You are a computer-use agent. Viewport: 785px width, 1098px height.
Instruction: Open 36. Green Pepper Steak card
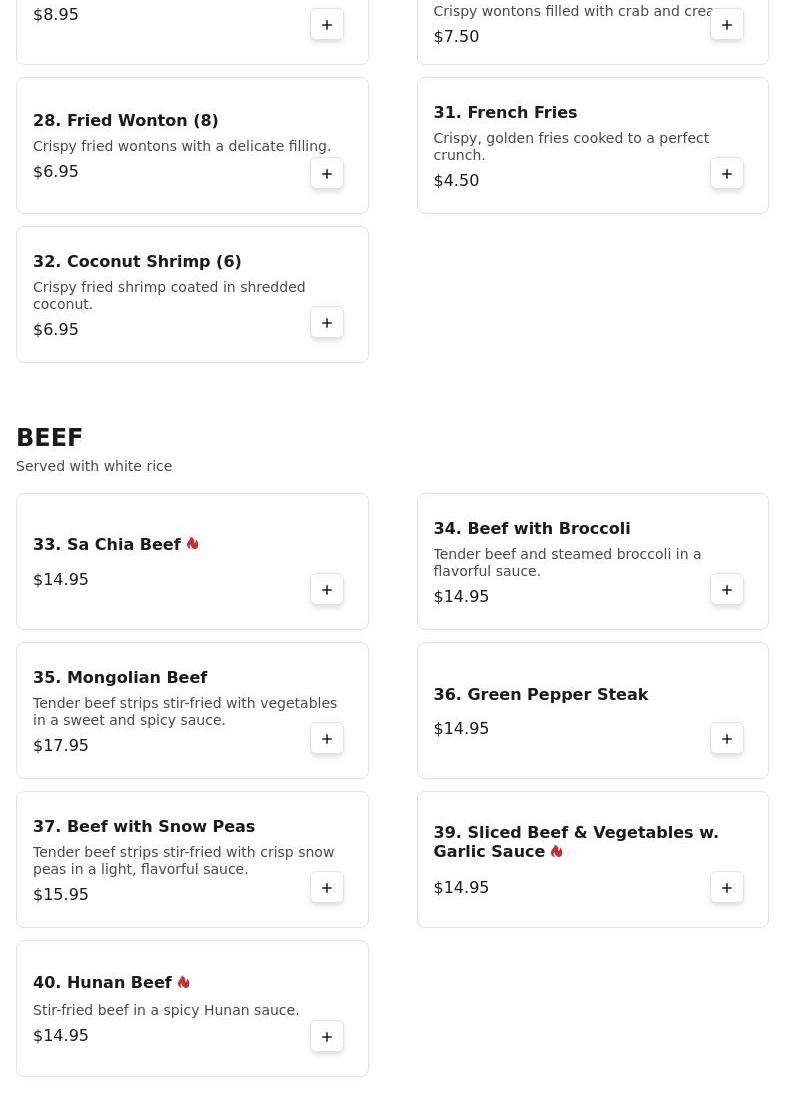[540, 695]
